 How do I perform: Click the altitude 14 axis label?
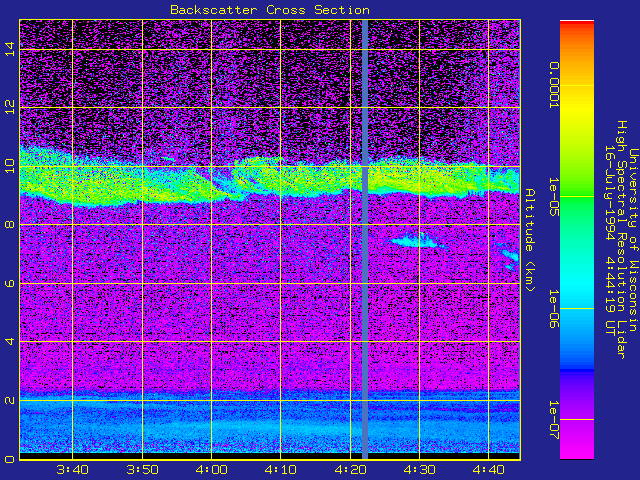click(10, 49)
